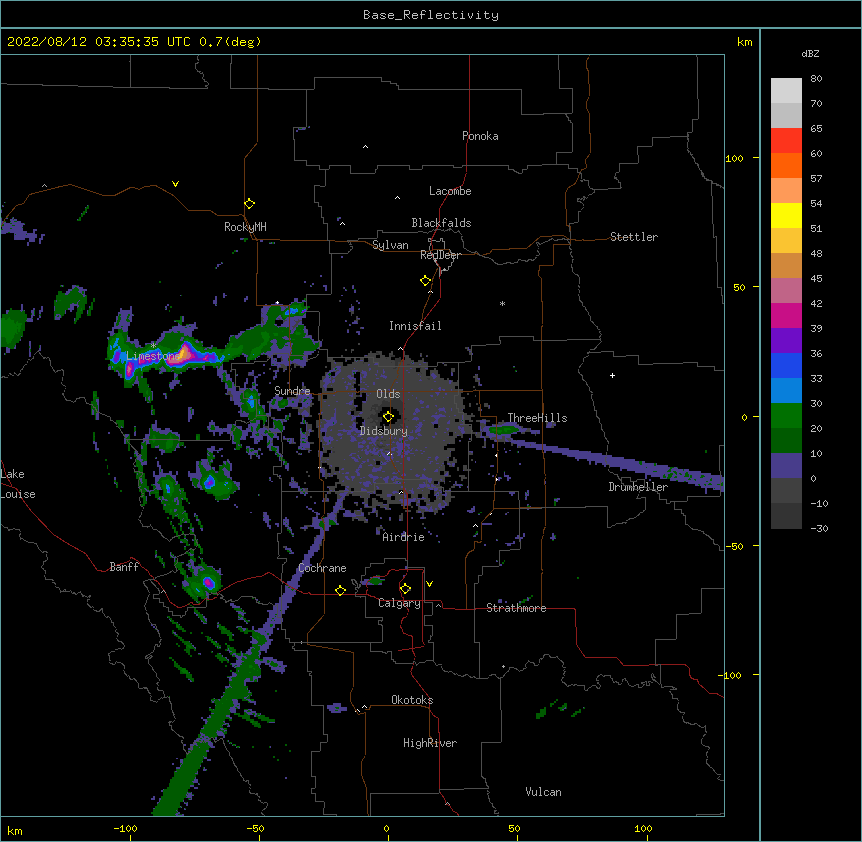Click the Okotoks town label
Viewport: 862px width, 842px height.
coord(412,700)
